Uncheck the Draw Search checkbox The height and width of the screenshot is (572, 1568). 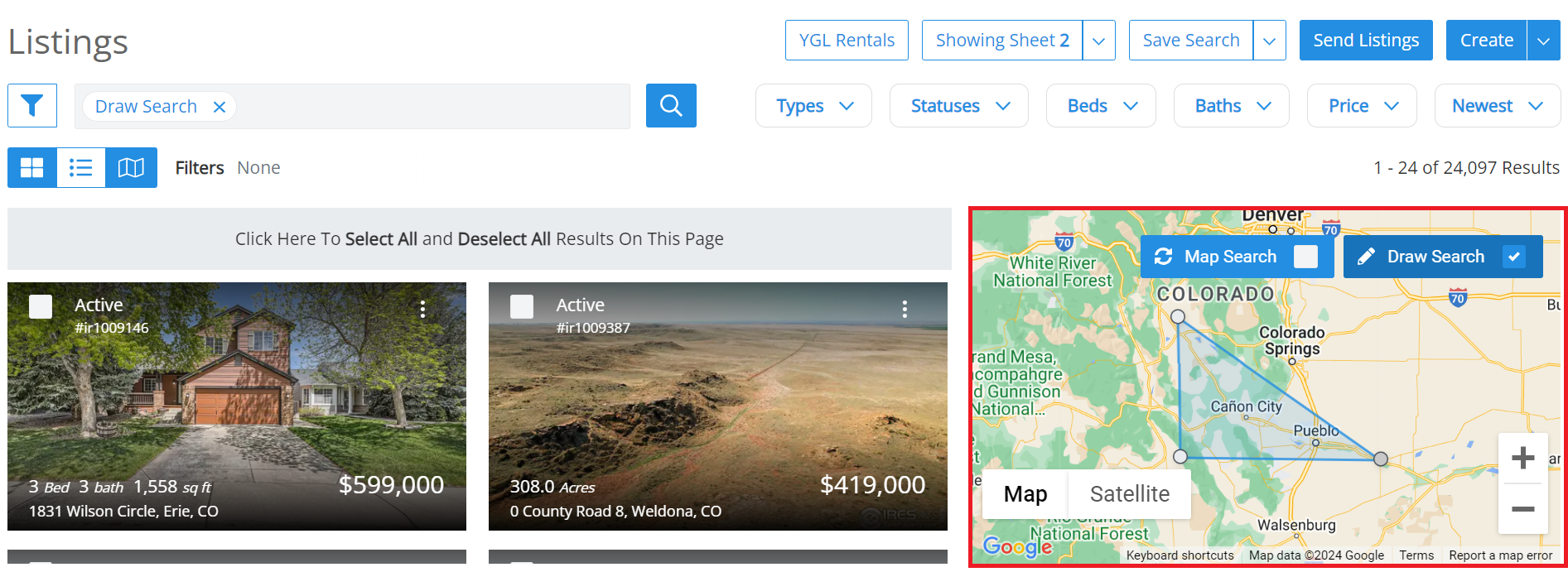(1514, 257)
